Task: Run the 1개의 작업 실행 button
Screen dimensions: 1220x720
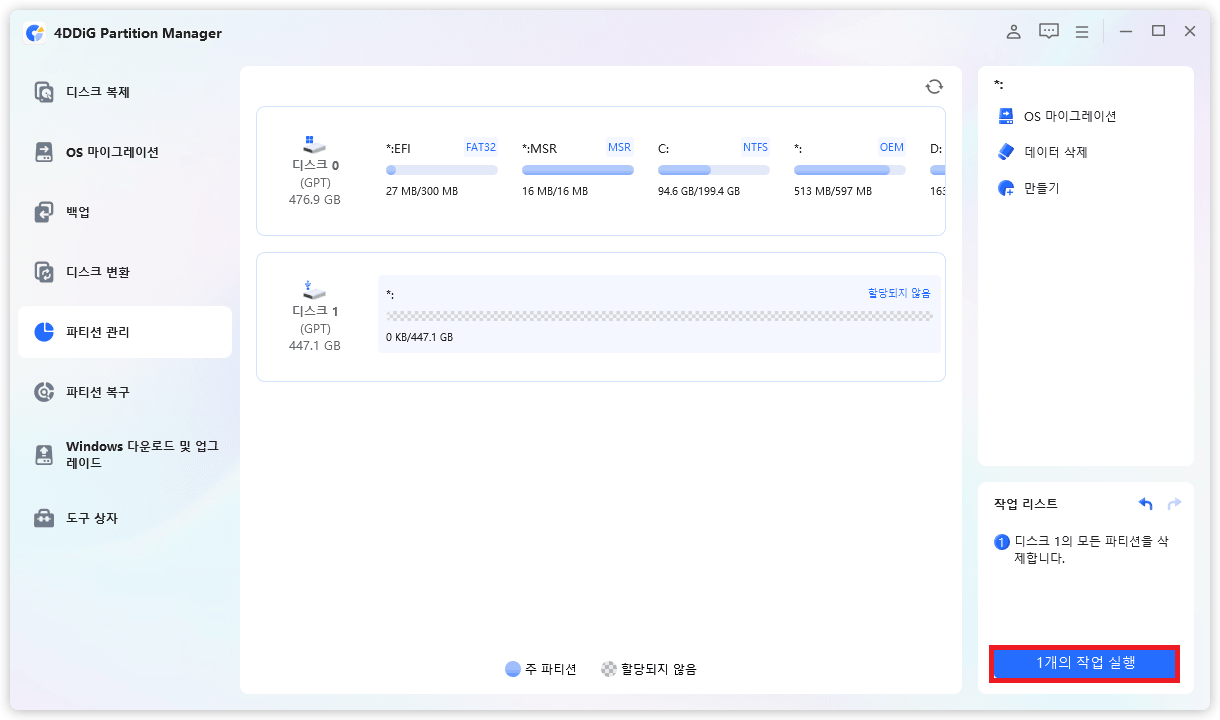Action: point(1085,663)
